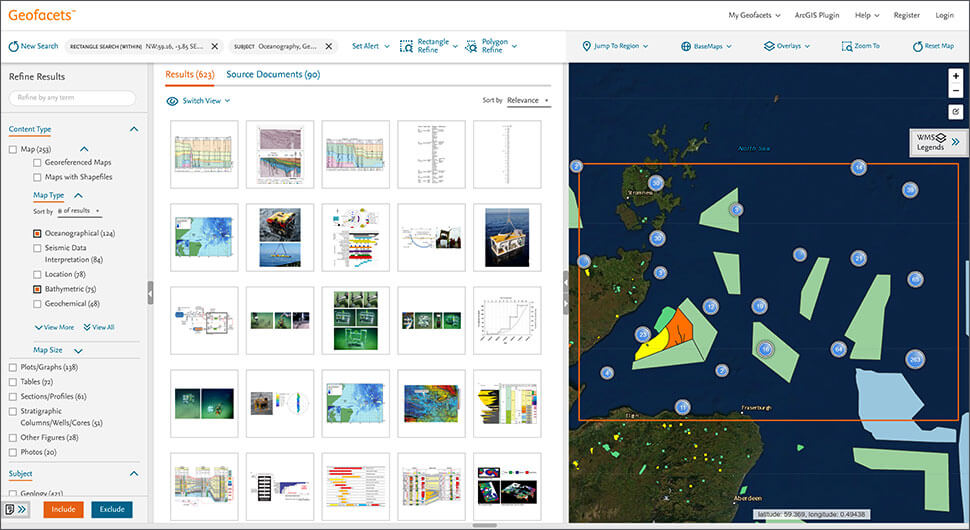The width and height of the screenshot is (970, 530).
Task: Switch to the Source Documents (90) tab
Action: [x=273, y=74]
